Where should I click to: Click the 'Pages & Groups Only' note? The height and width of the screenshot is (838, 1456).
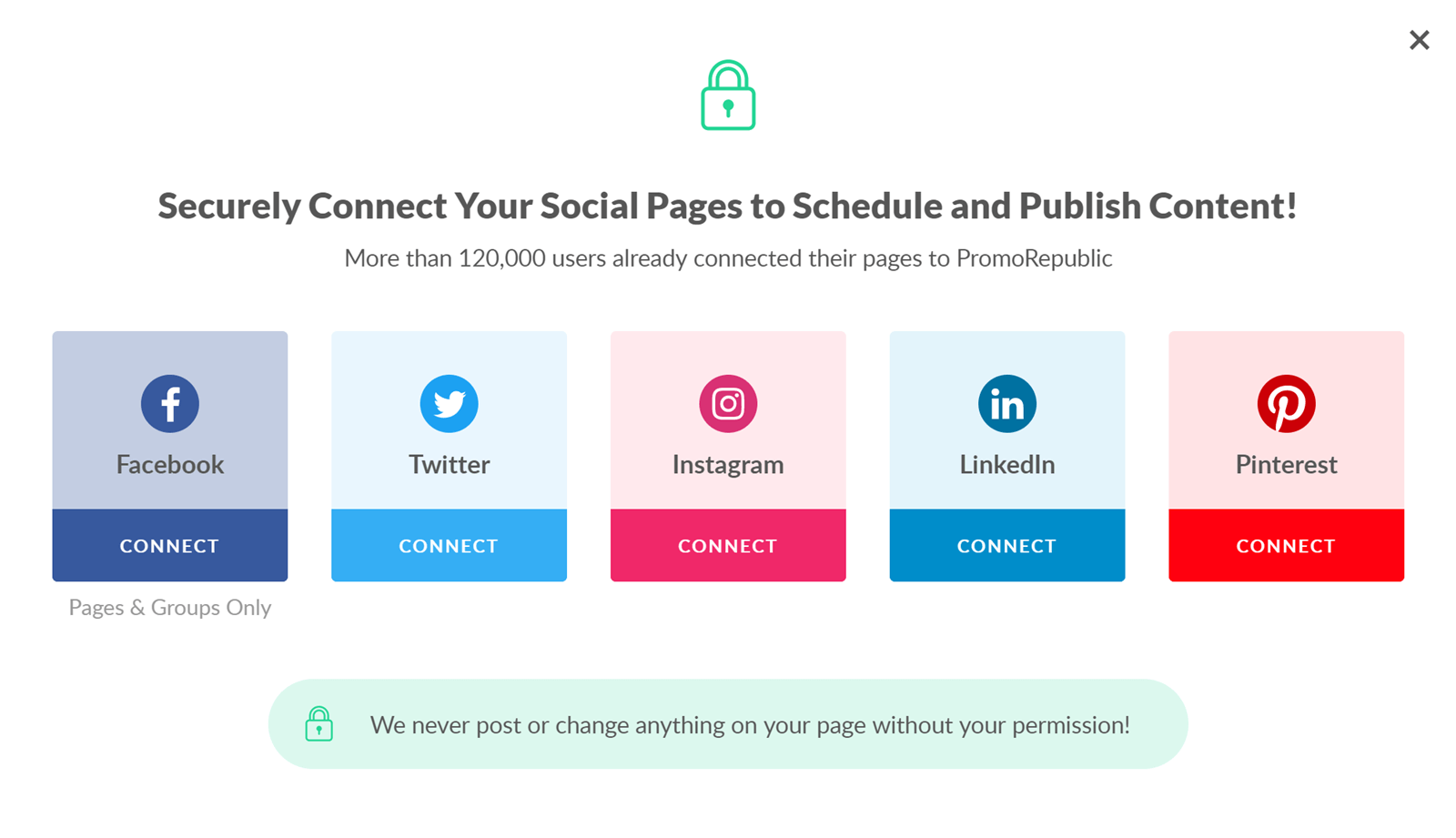pos(170,607)
